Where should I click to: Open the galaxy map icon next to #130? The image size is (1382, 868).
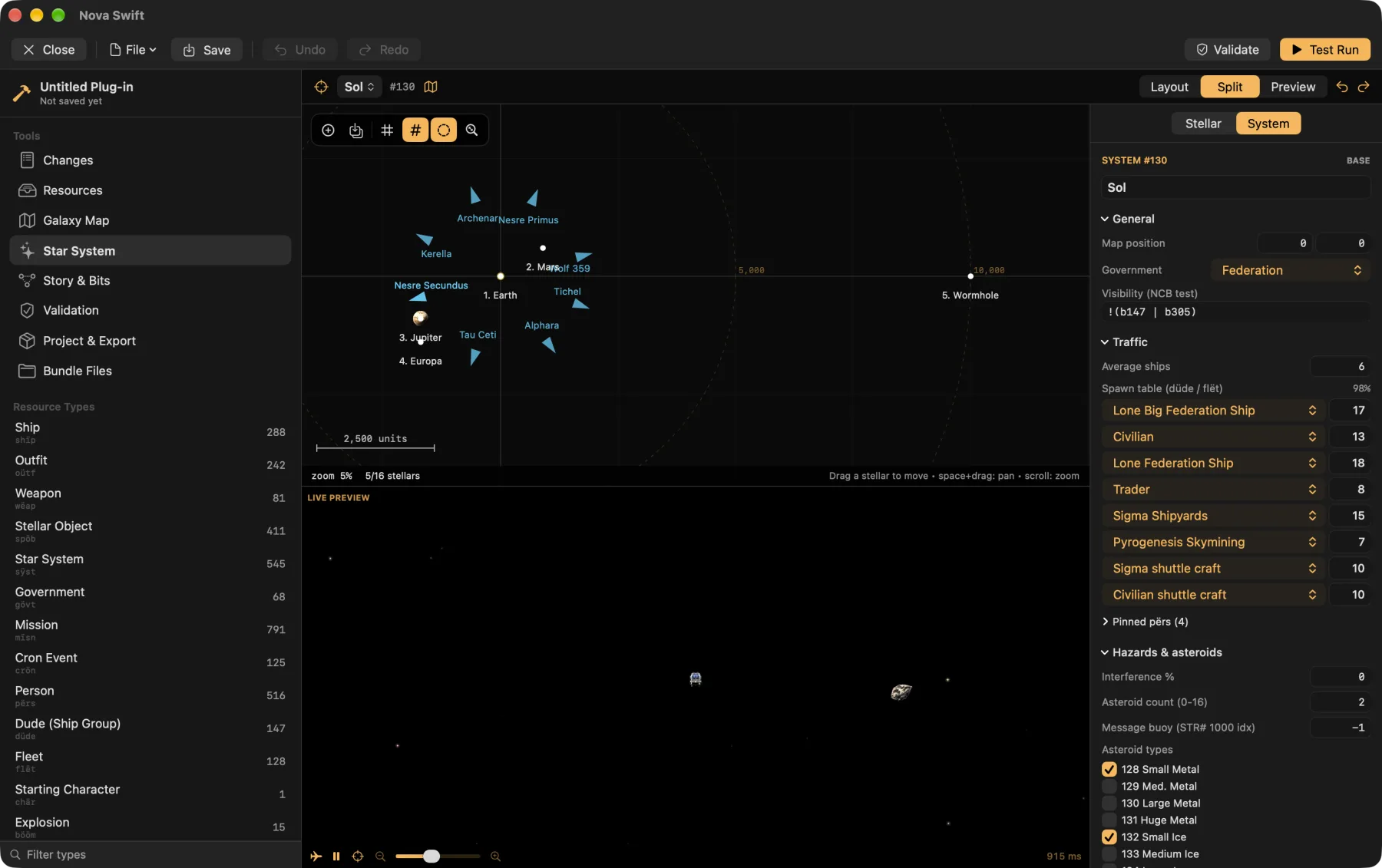(x=431, y=87)
